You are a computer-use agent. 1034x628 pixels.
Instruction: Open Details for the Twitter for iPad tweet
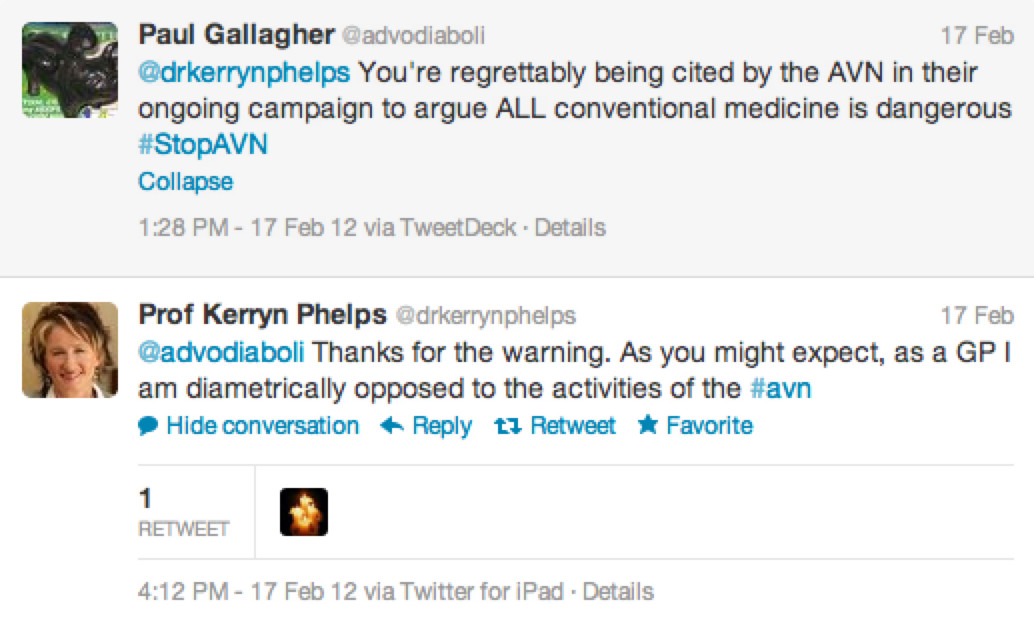pos(618,591)
